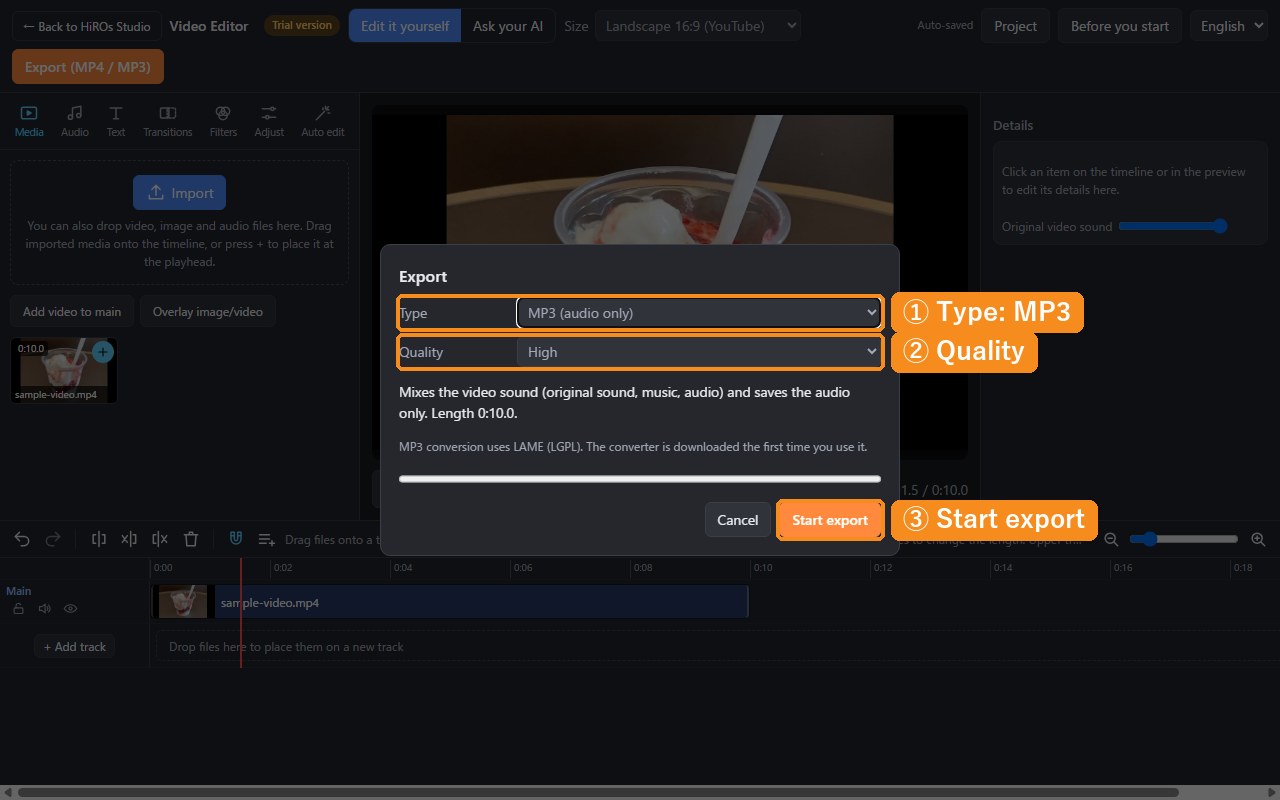Switch to the Audio tab
The height and width of the screenshot is (800, 1280).
tap(75, 121)
